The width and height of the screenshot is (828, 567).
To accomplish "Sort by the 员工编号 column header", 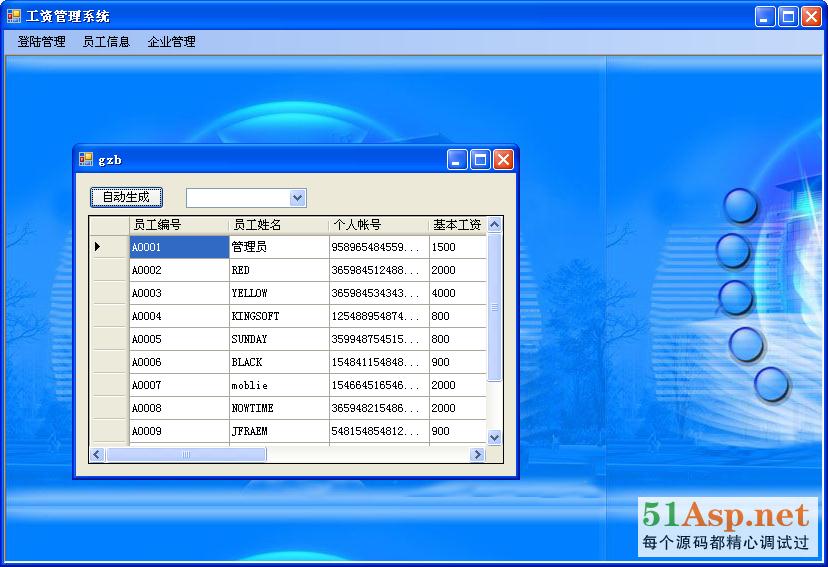I will (179, 225).
